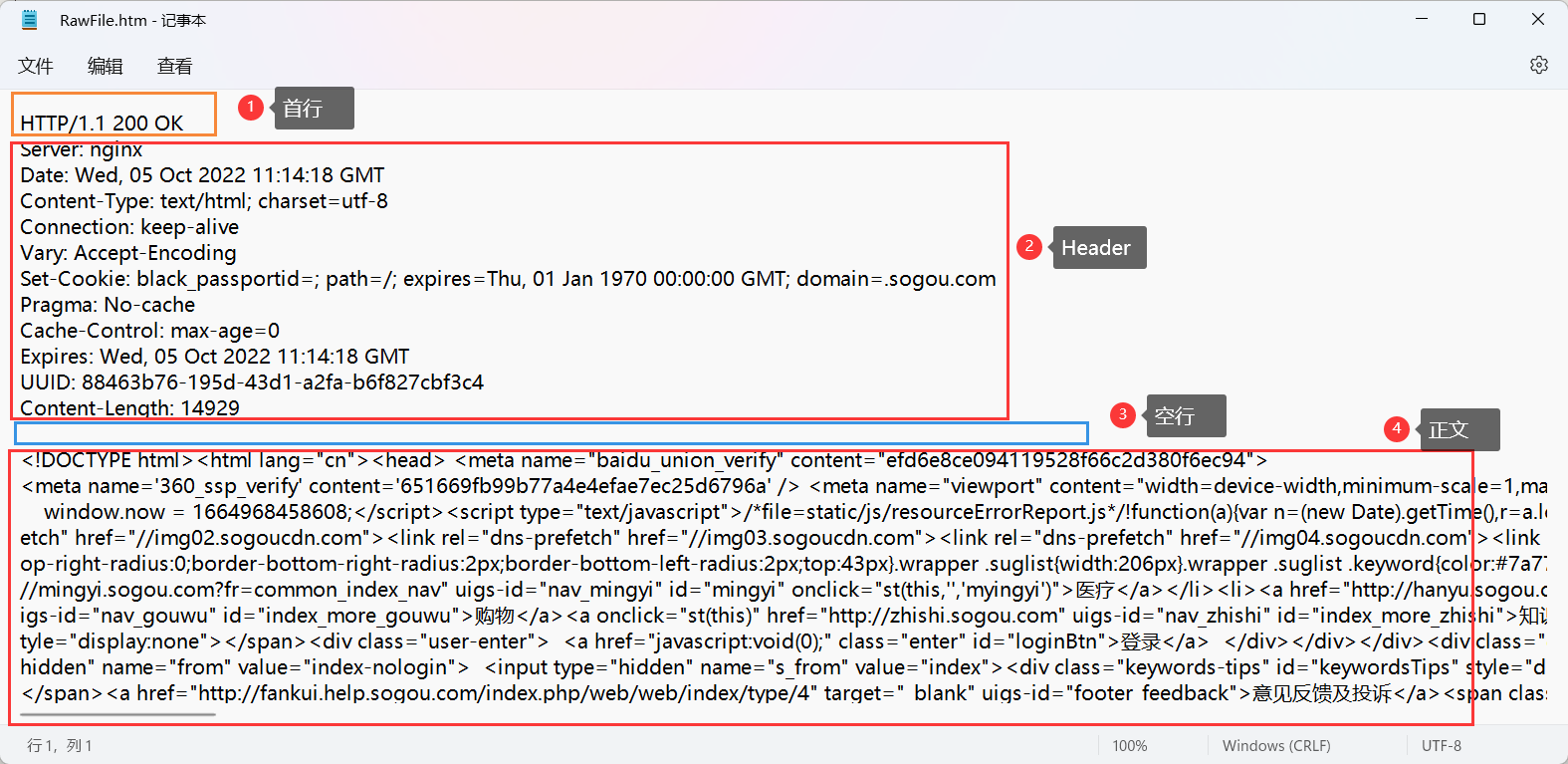Click the line with 'img02.sogoucdn.com'

point(784,538)
